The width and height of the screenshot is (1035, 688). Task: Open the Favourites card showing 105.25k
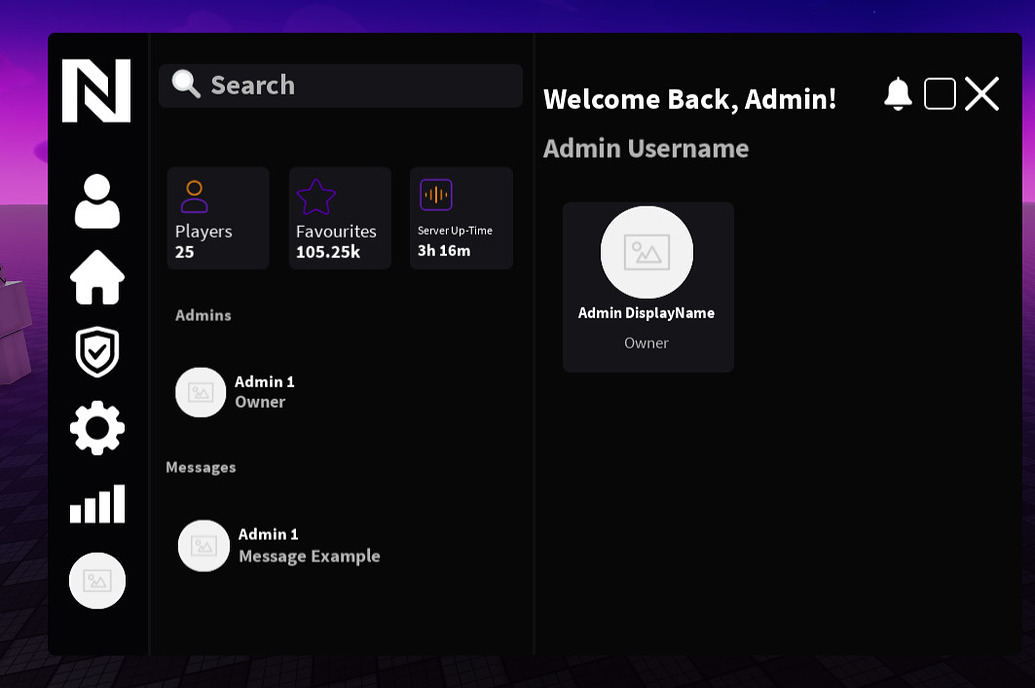coord(339,217)
